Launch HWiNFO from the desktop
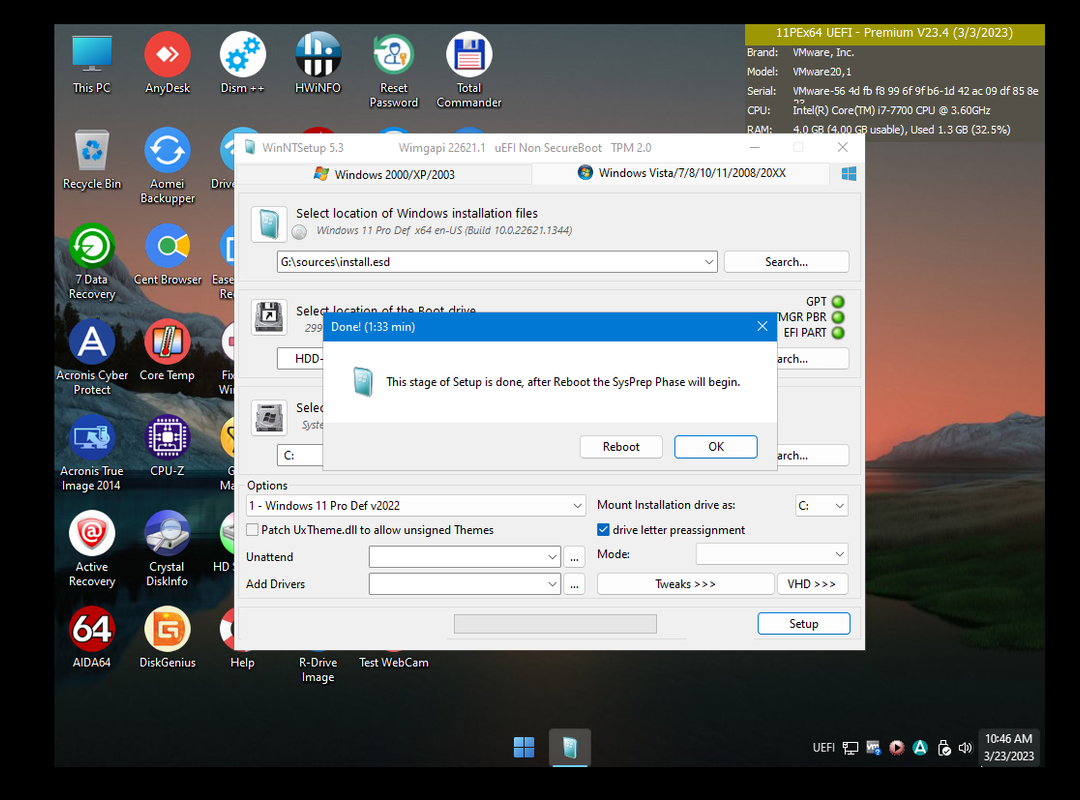Image resolution: width=1080 pixels, height=800 pixels. 318,64
